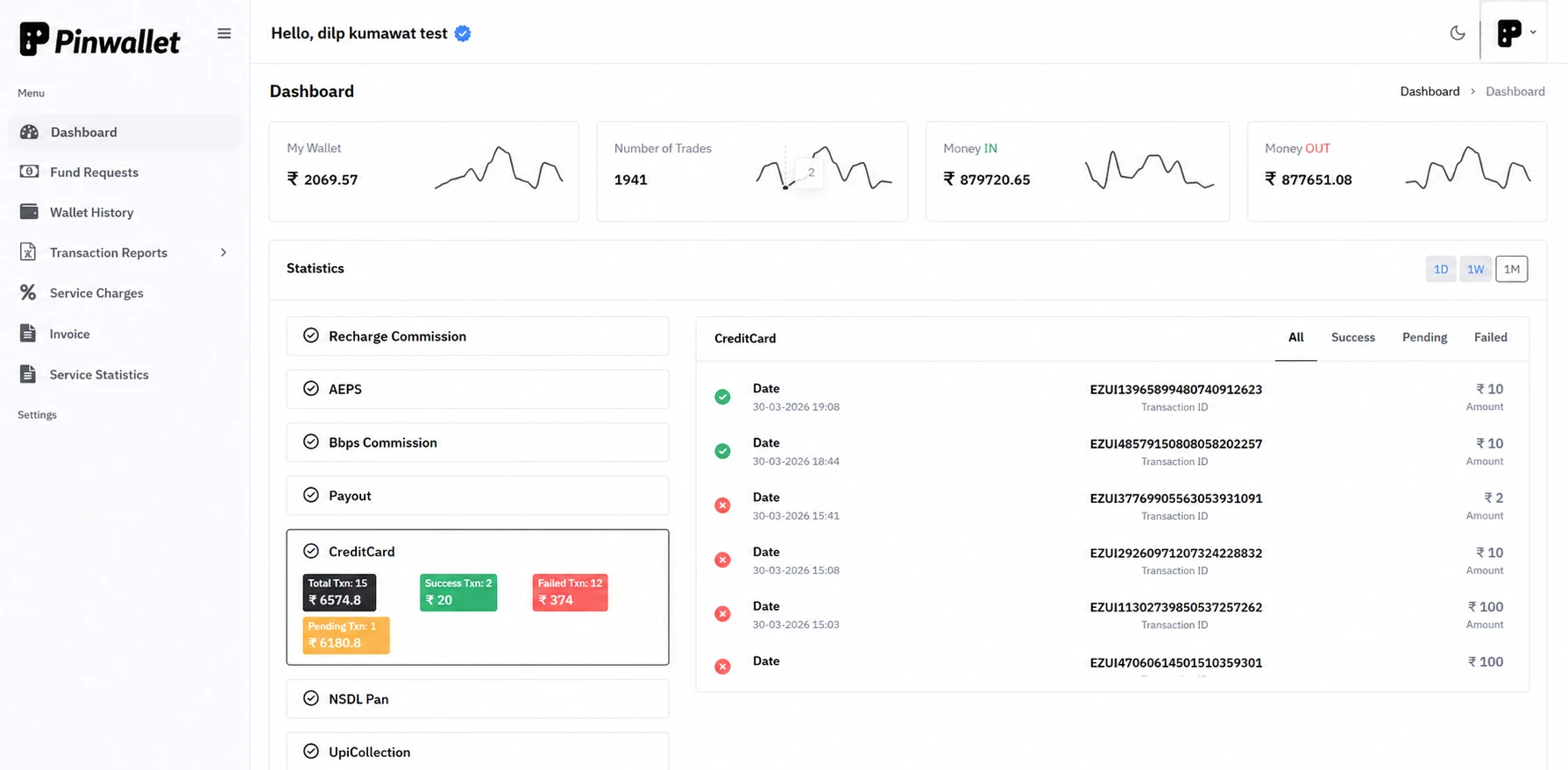This screenshot has height=770, width=1568.
Task: Toggle dark mode with moon icon
Action: click(x=1458, y=33)
